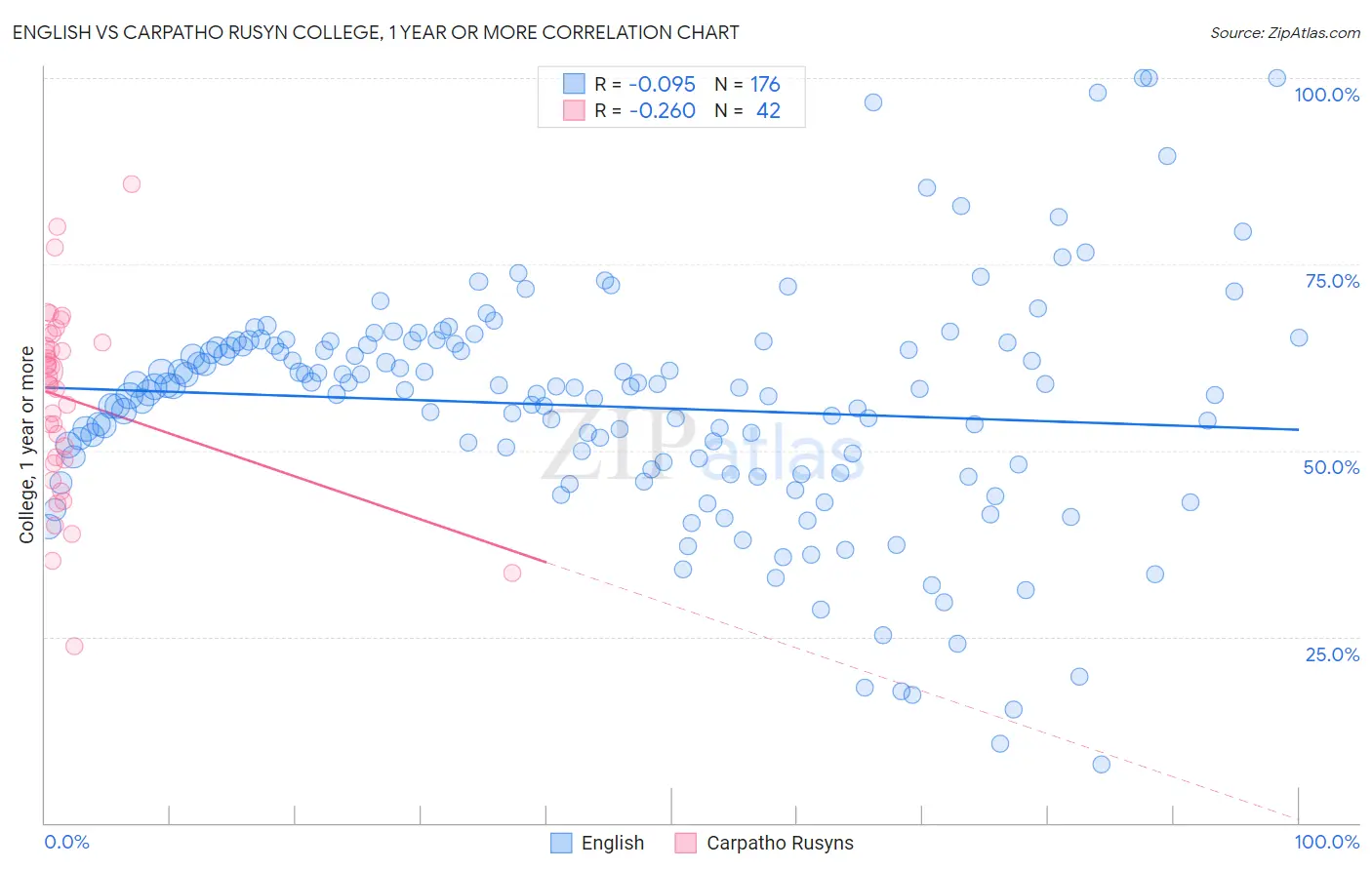Click the lowest pink data point near 24 percent
This screenshot has width=1372, height=870.
coord(74,646)
